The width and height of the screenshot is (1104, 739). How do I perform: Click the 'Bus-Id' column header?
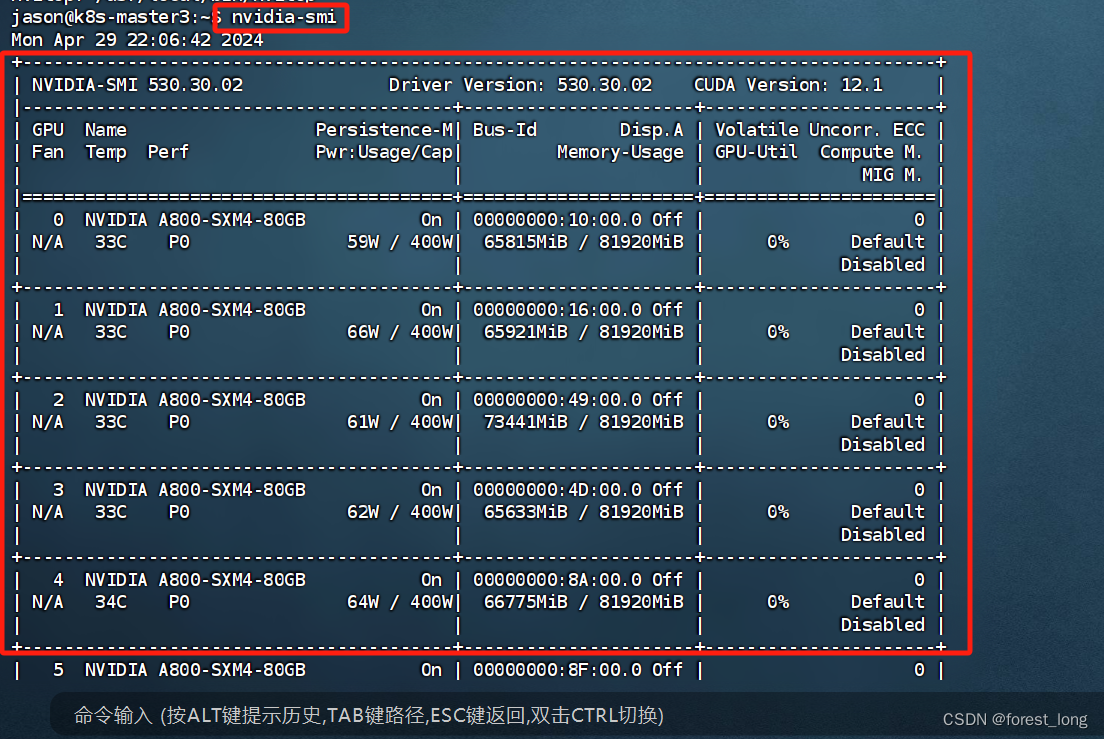coord(505,130)
